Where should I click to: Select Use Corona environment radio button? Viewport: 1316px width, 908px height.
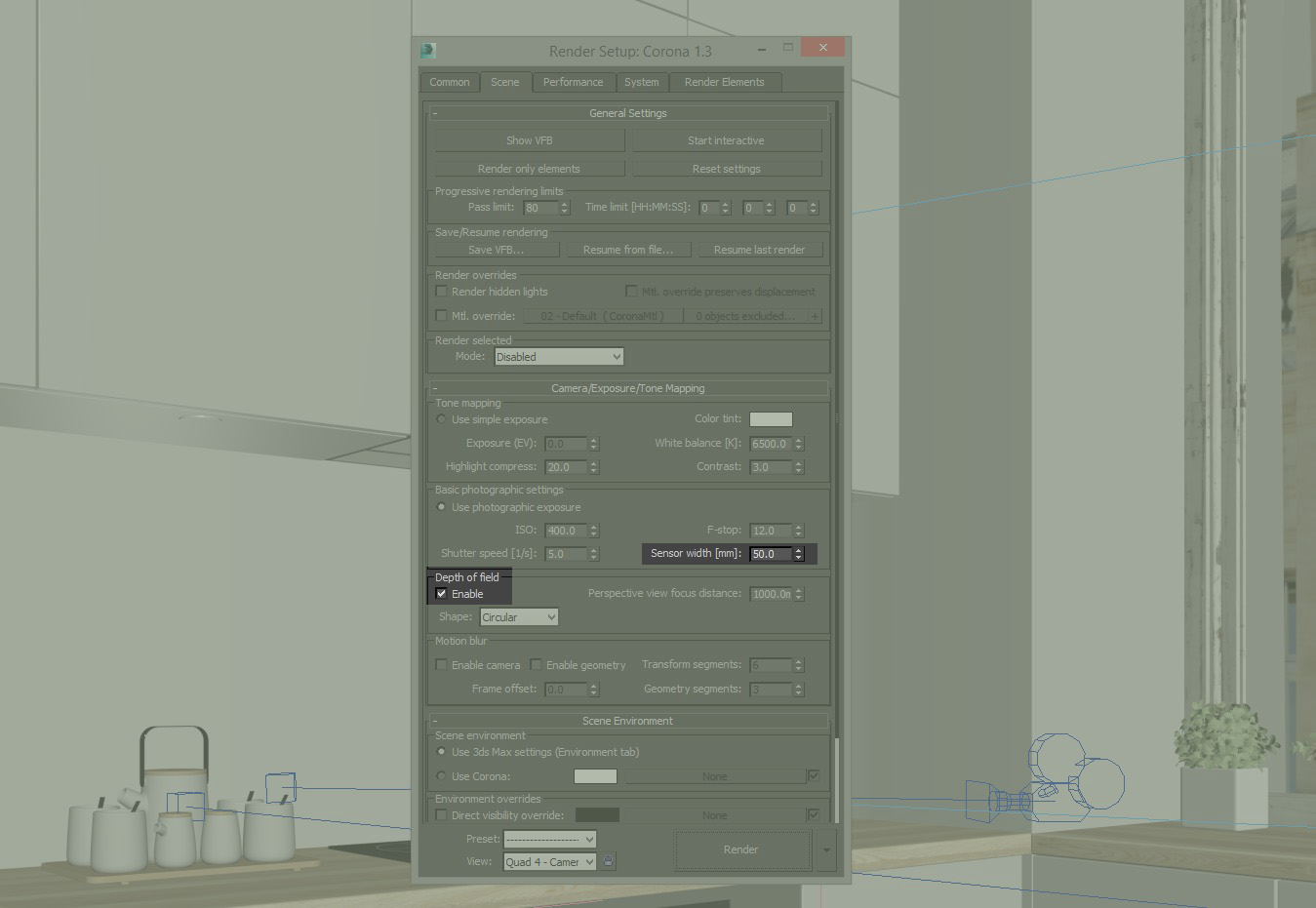pos(442,776)
